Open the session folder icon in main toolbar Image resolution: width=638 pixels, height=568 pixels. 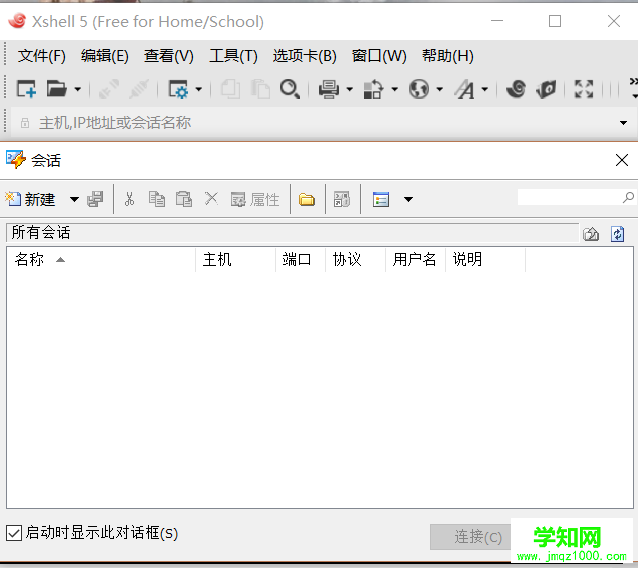[x=57, y=89]
